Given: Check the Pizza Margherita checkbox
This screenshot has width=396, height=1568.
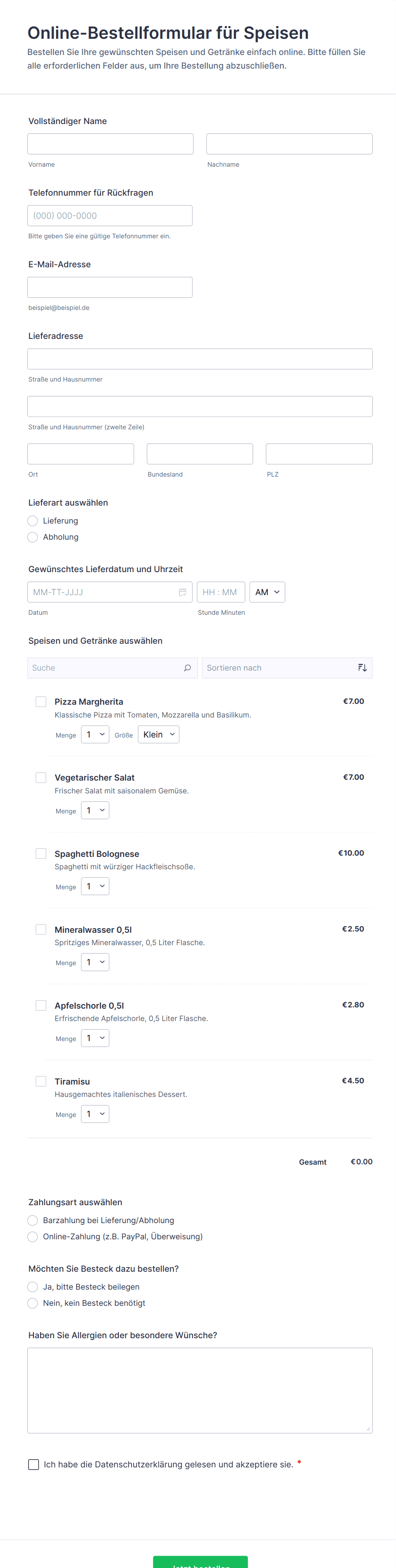Looking at the screenshot, I should tap(41, 702).
